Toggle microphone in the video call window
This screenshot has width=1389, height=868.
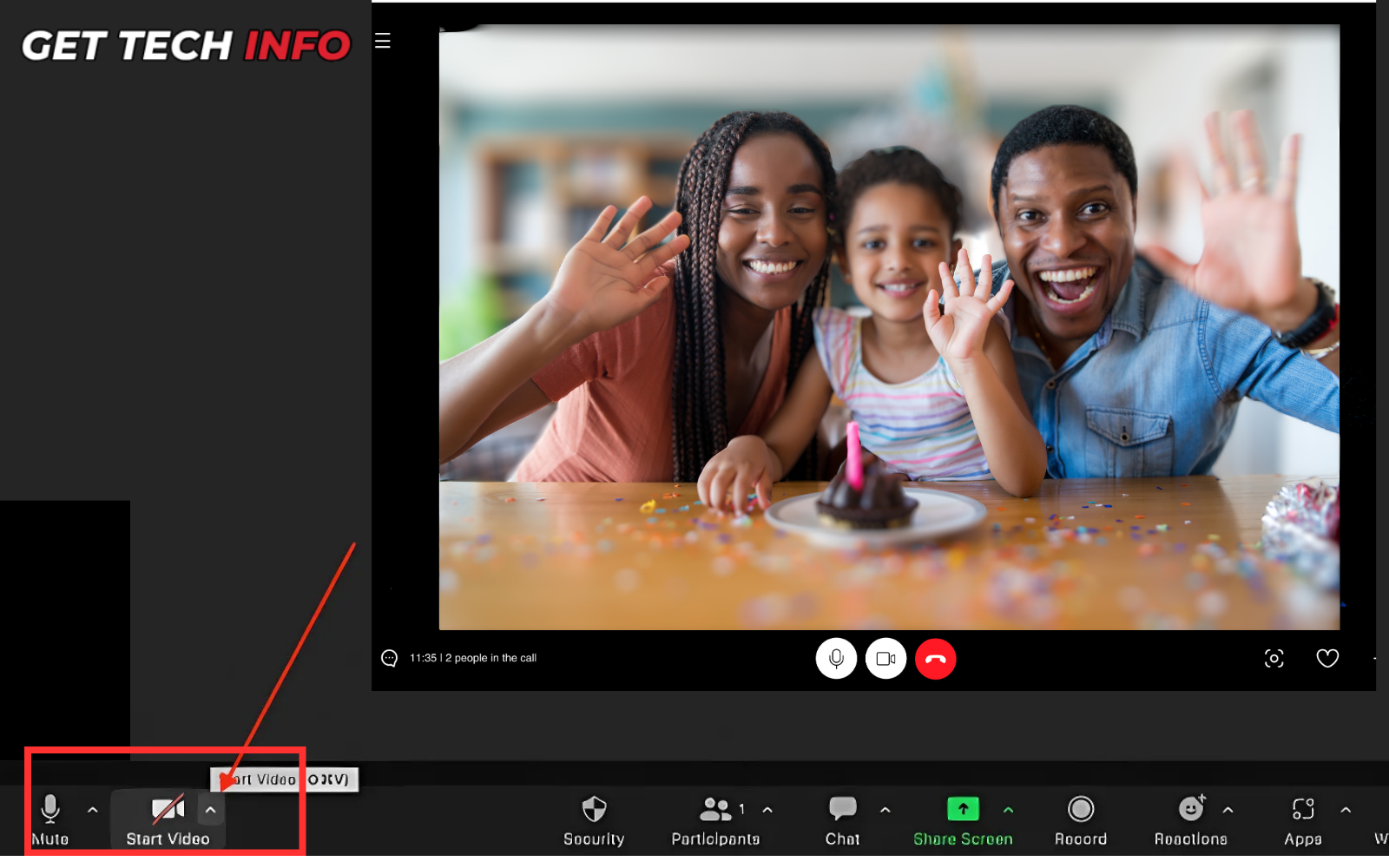click(836, 659)
